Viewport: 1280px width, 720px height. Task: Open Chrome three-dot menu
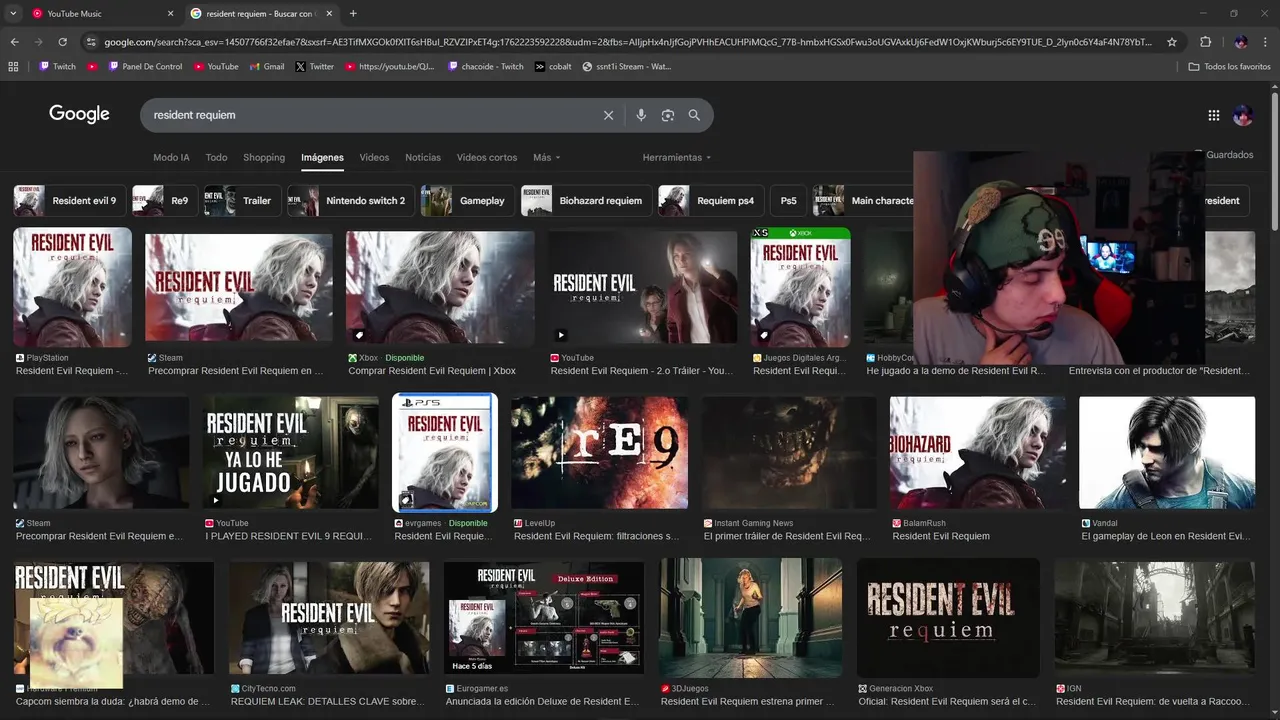[x=1265, y=42]
